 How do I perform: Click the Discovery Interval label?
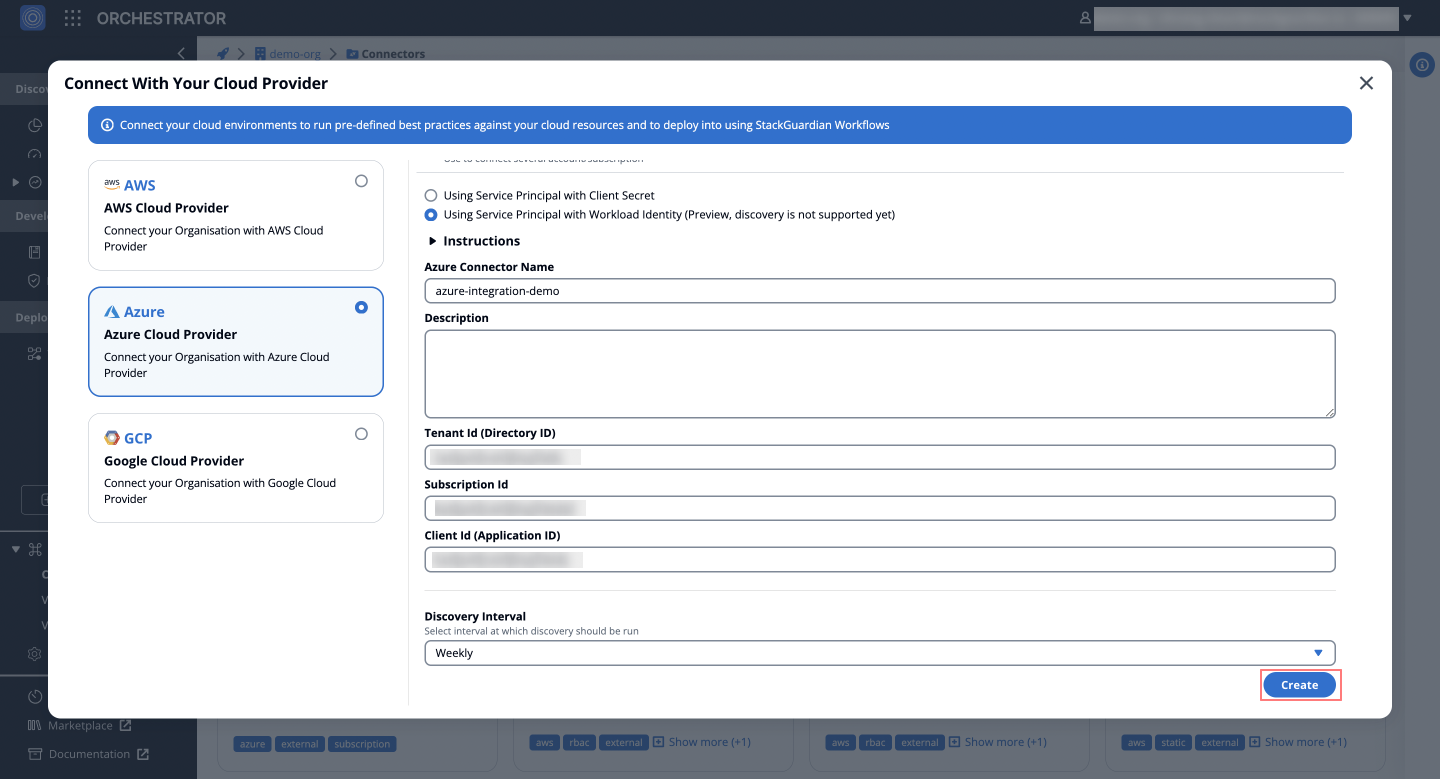pyautogui.click(x=475, y=616)
